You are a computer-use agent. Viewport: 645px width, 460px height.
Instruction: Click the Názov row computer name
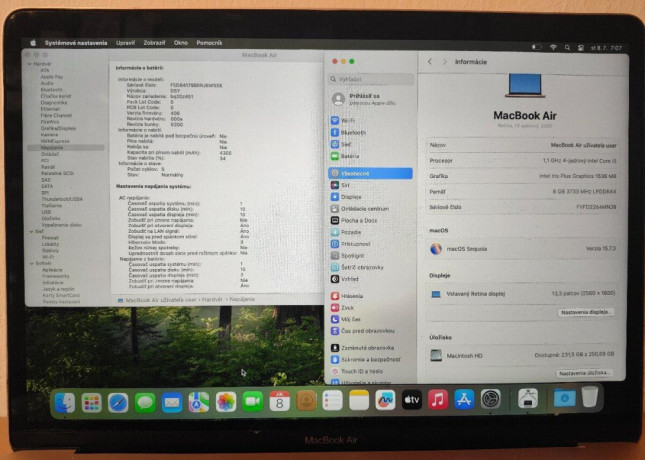coord(522,145)
